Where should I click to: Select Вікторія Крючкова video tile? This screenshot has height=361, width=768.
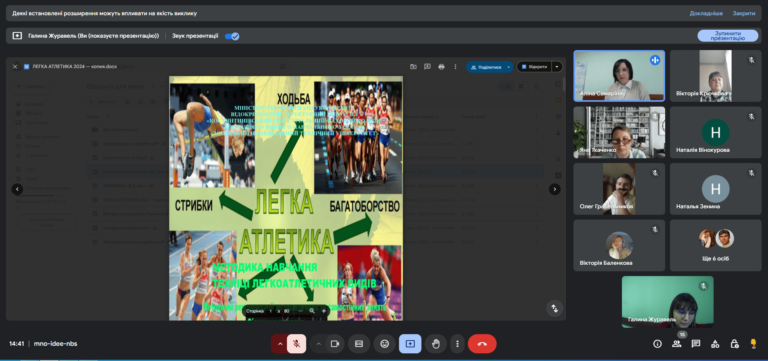[715, 76]
